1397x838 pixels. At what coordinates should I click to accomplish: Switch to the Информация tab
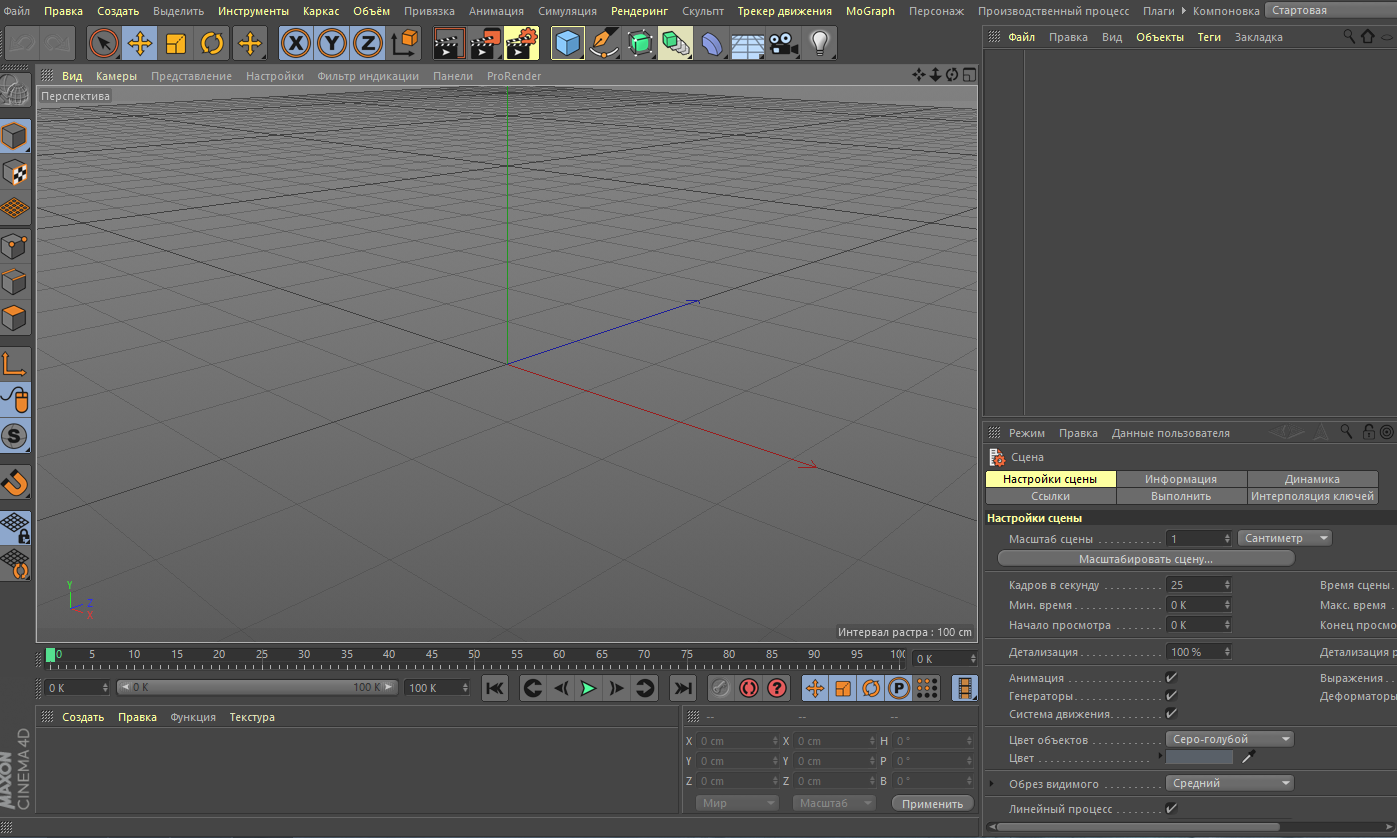point(1181,479)
